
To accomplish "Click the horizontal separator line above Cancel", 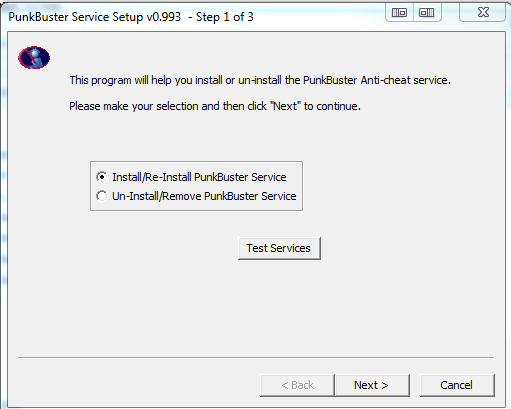I will click(x=256, y=357).
